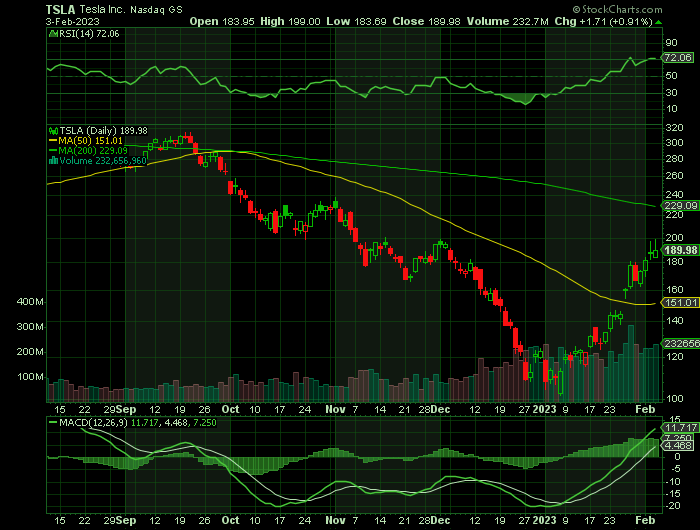Click the Close value in the header row
The image size is (700, 530).
click(x=444, y=21)
